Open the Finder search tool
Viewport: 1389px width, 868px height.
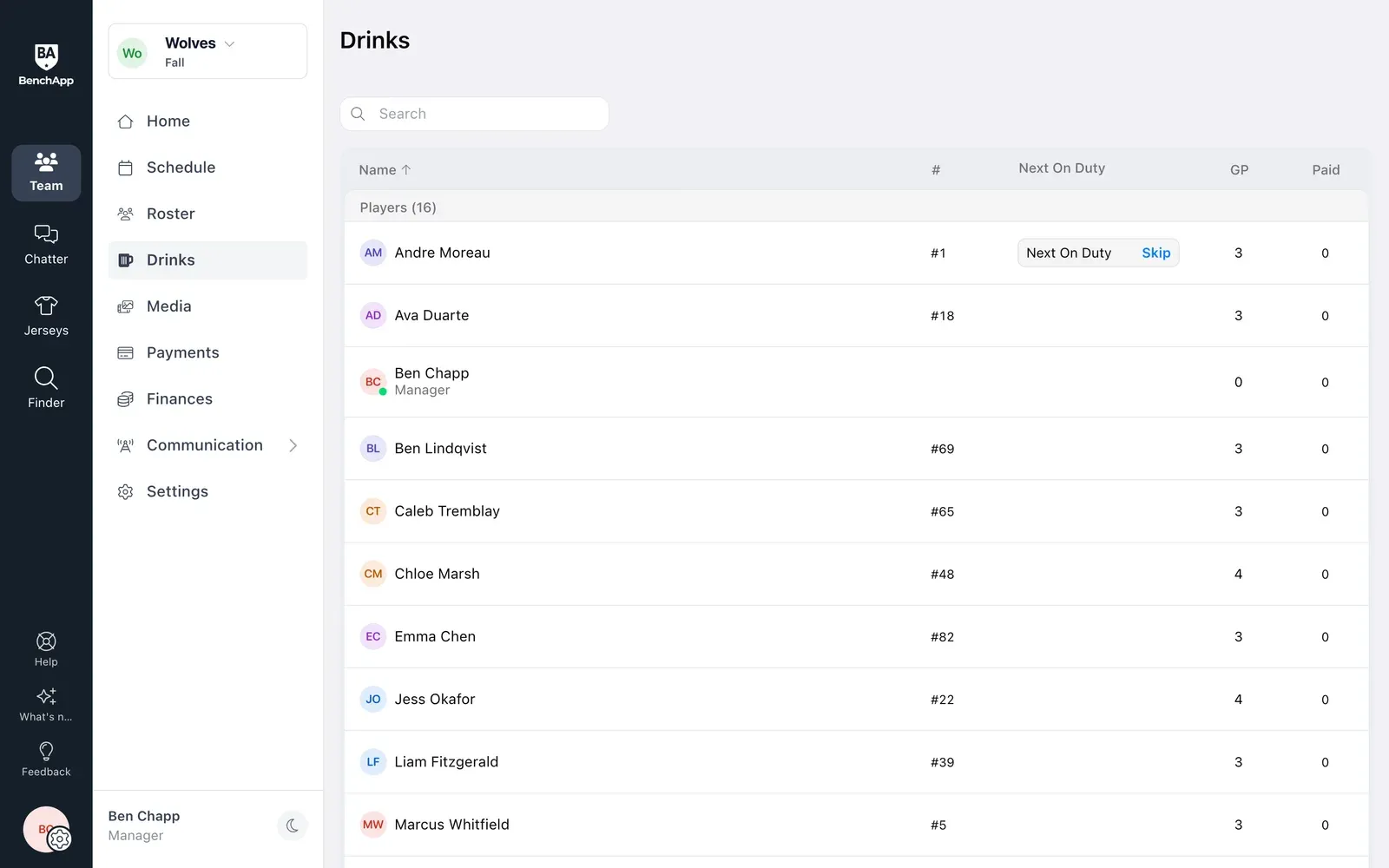pyautogui.click(x=46, y=388)
